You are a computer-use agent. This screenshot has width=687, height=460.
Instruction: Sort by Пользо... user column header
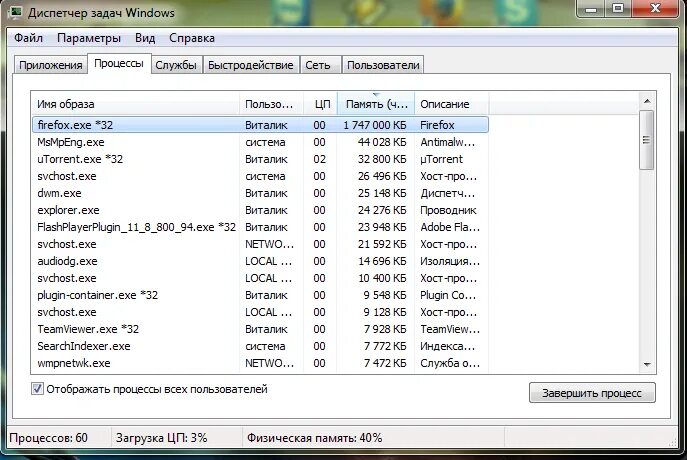[271, 104]
